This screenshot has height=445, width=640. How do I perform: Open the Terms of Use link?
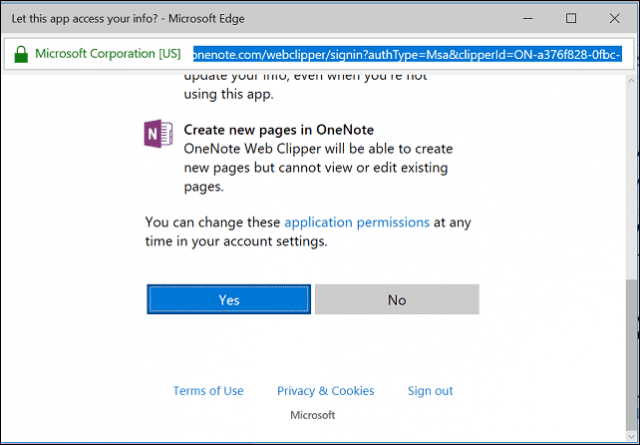208,391
